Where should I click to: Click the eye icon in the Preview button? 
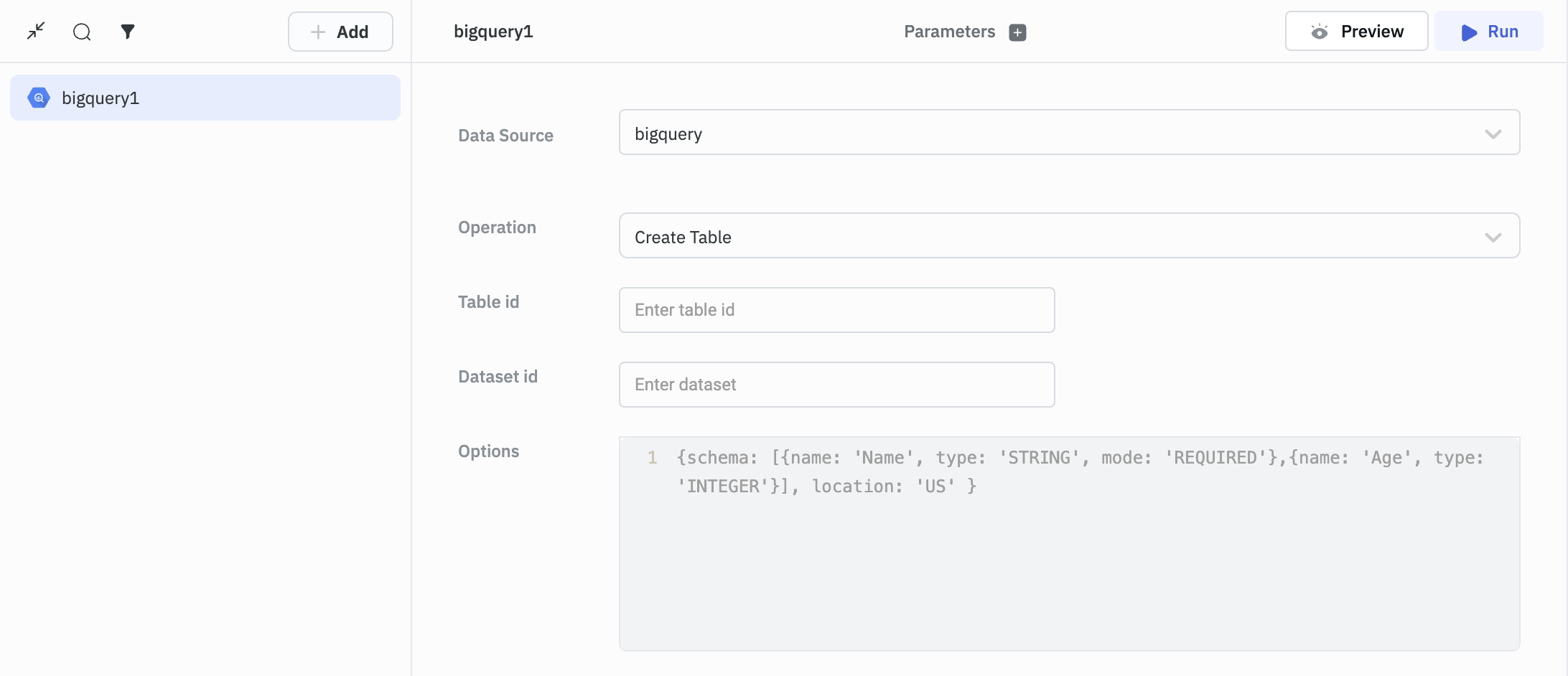click(x=1319, y=32)
